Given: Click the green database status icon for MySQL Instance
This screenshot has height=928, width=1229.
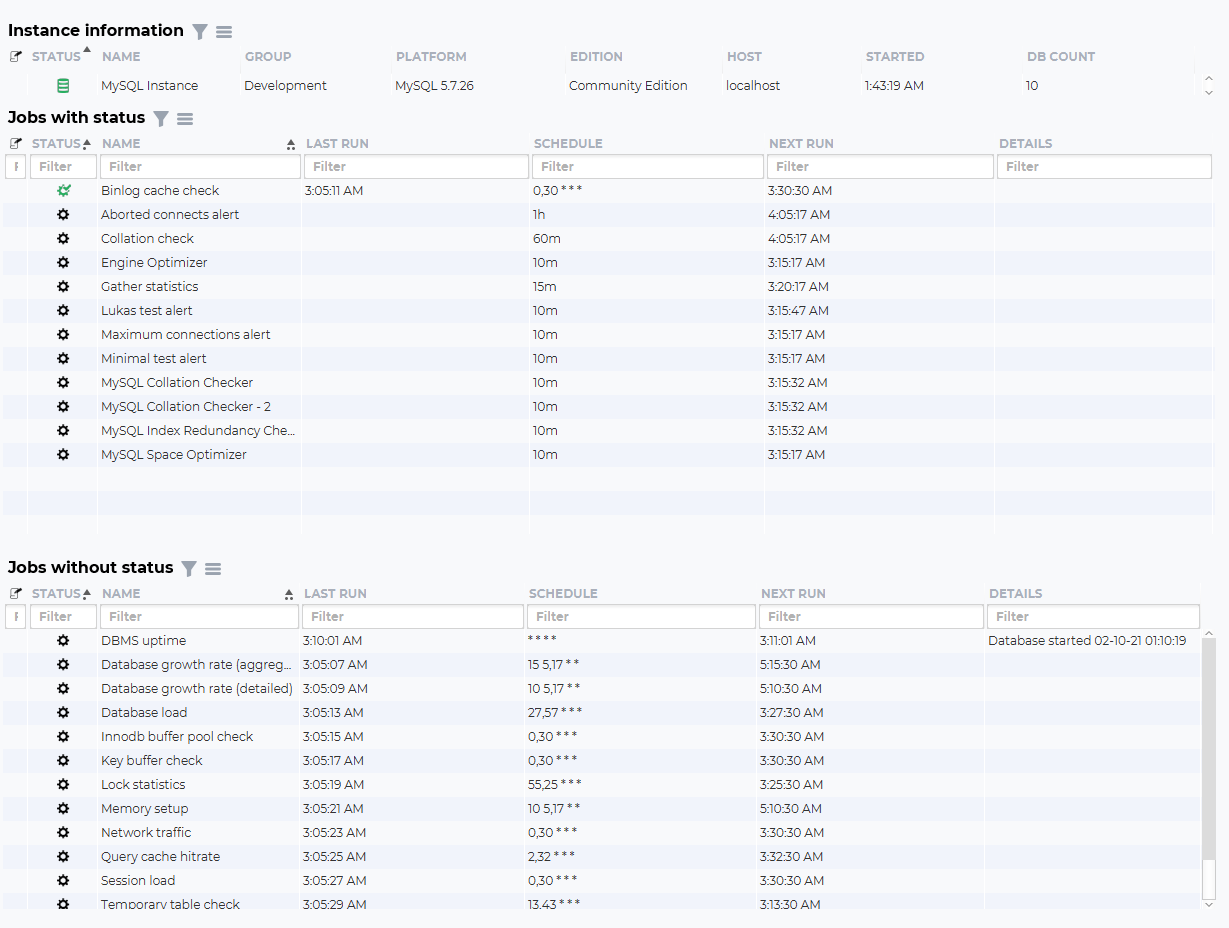Looking at the screenshot, I should (x=63, y=86).
